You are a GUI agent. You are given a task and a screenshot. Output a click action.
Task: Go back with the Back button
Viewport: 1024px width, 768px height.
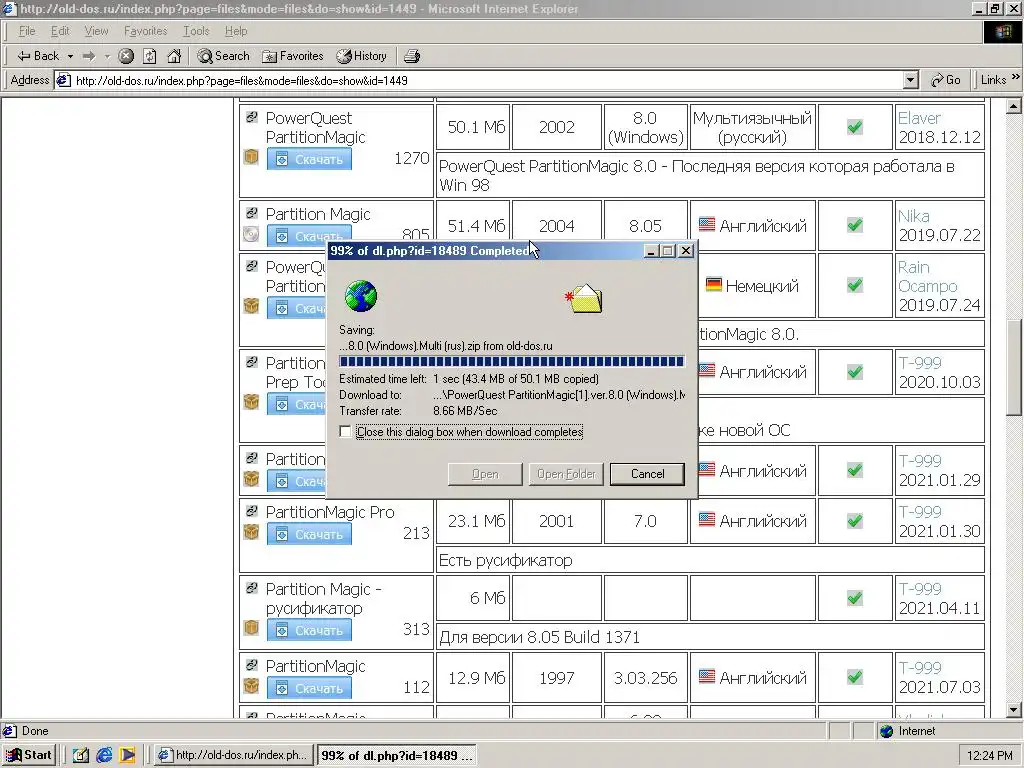pyautogui.click(x=37, y=56)
